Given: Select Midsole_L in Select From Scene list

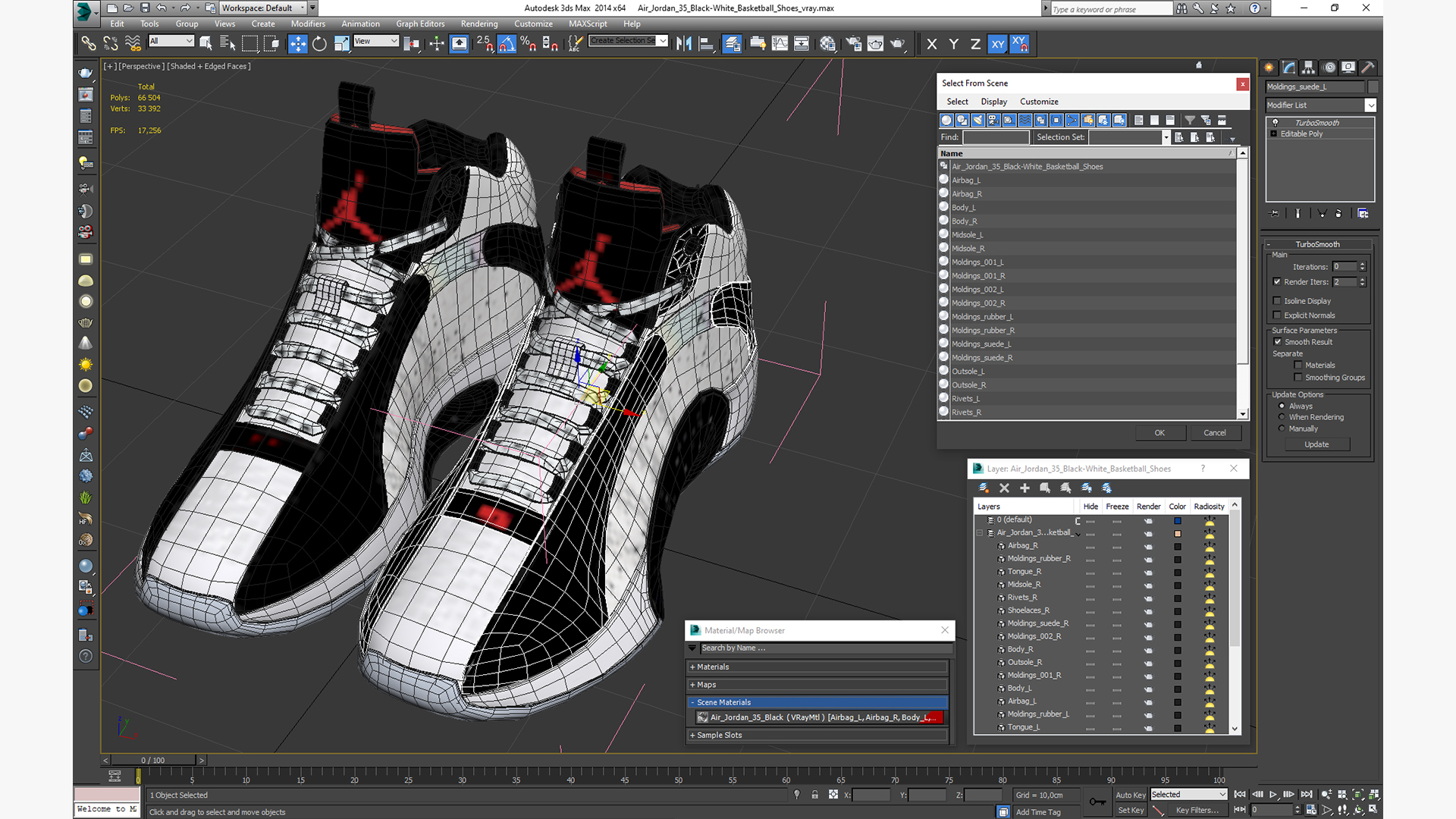Looking at the screenshot, I should (967, 235).
